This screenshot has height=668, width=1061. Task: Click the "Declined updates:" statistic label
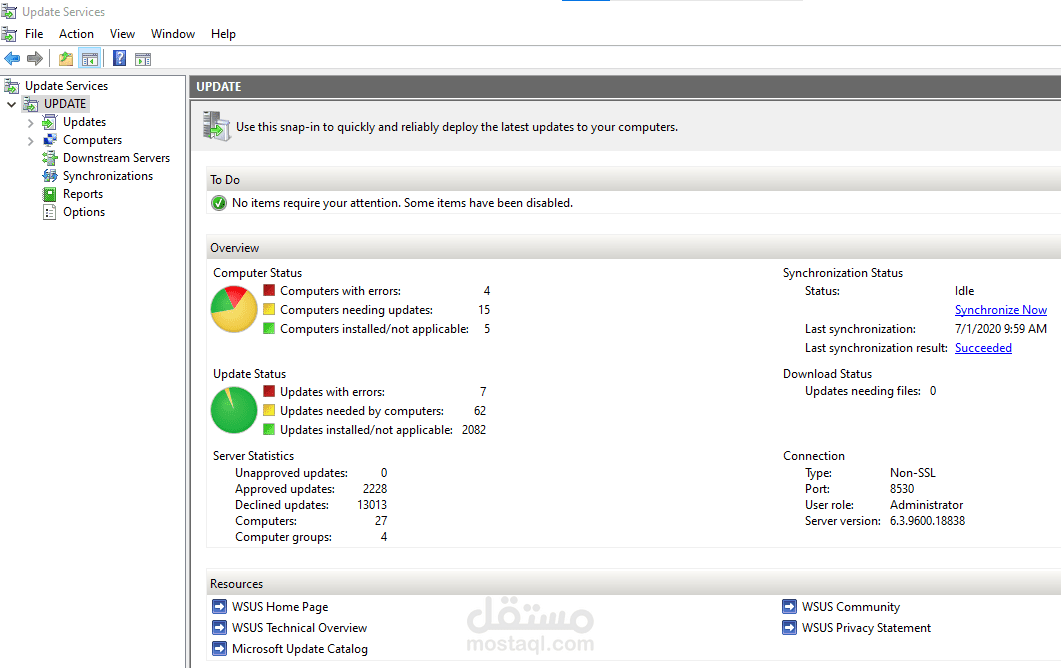tap(282, 504)
